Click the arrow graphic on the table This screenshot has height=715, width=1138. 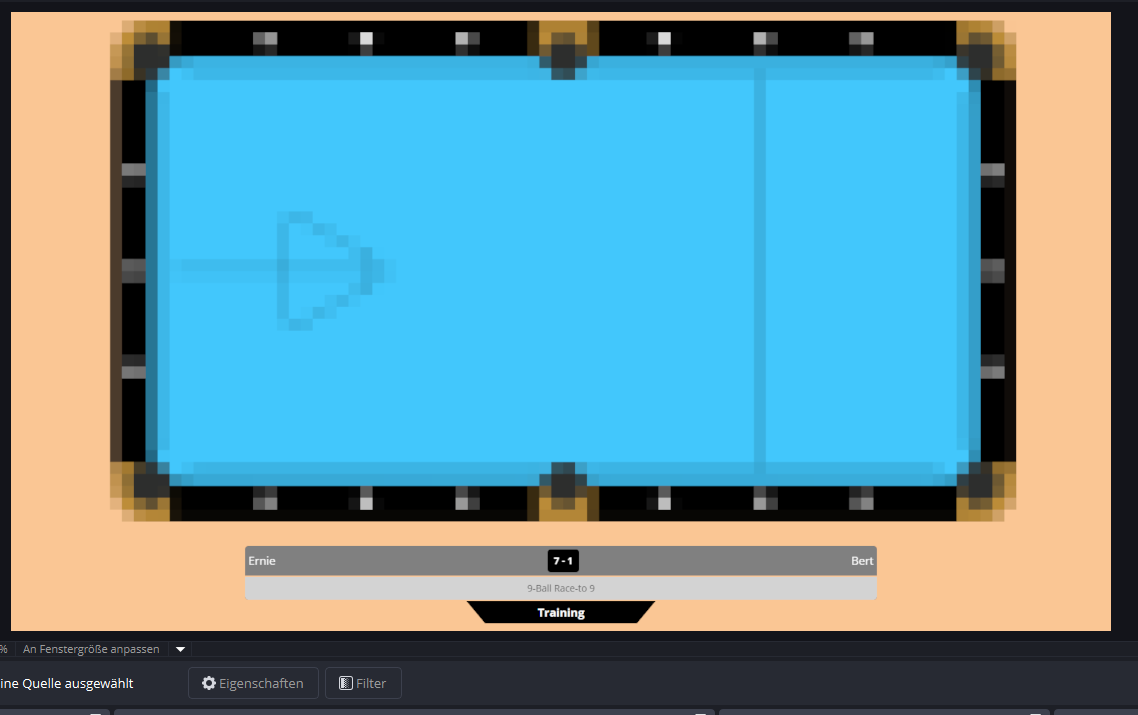(320, 270)
